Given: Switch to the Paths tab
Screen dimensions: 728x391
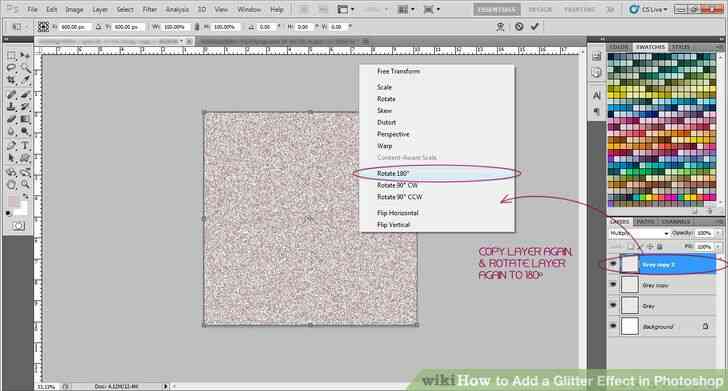Looking at the screenshot, I should (x=645, y=222).
